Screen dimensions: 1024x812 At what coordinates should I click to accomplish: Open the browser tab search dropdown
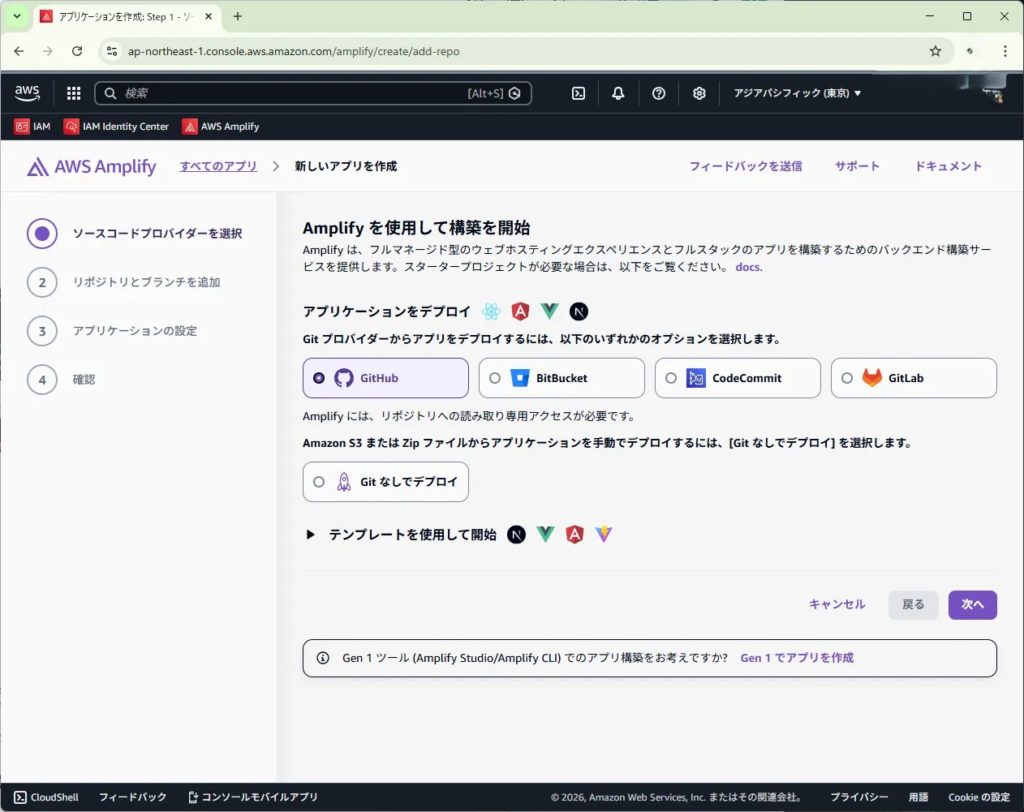coord(16,16)
